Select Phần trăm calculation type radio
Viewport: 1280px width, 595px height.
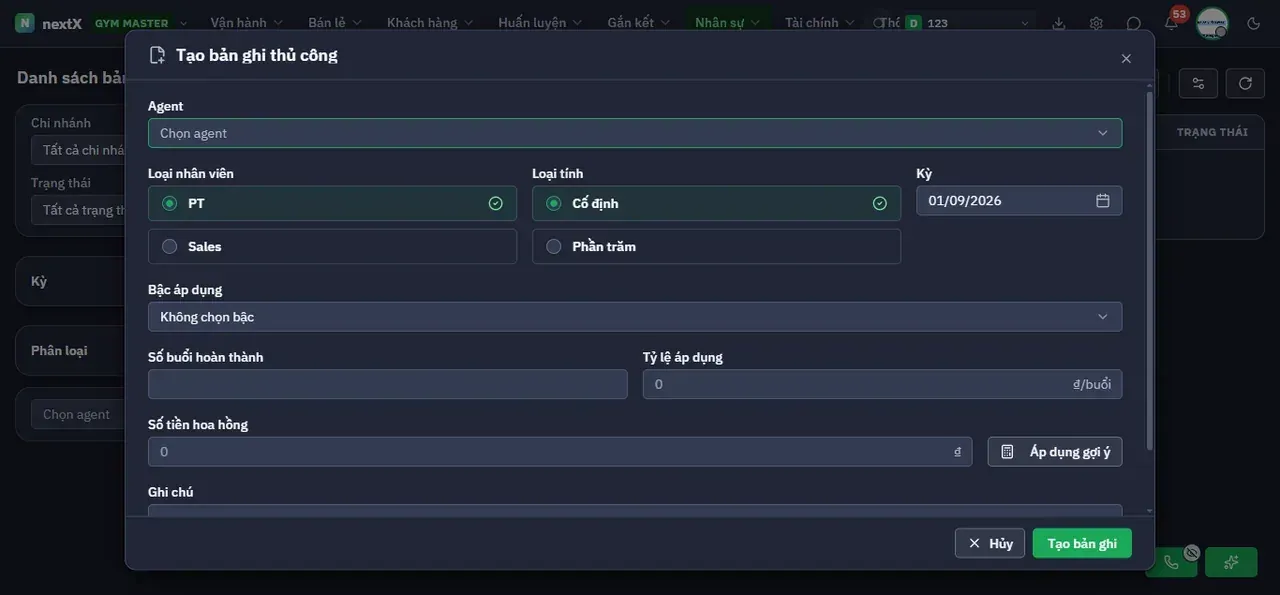pos(716,246)
